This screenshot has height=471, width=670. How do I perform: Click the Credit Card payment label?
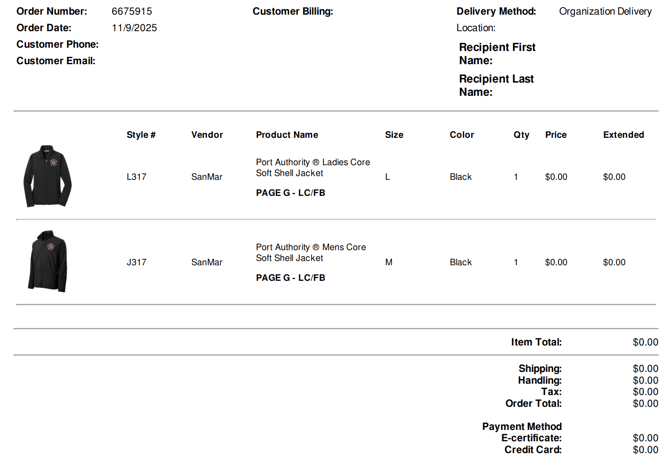tap(532, 450)
